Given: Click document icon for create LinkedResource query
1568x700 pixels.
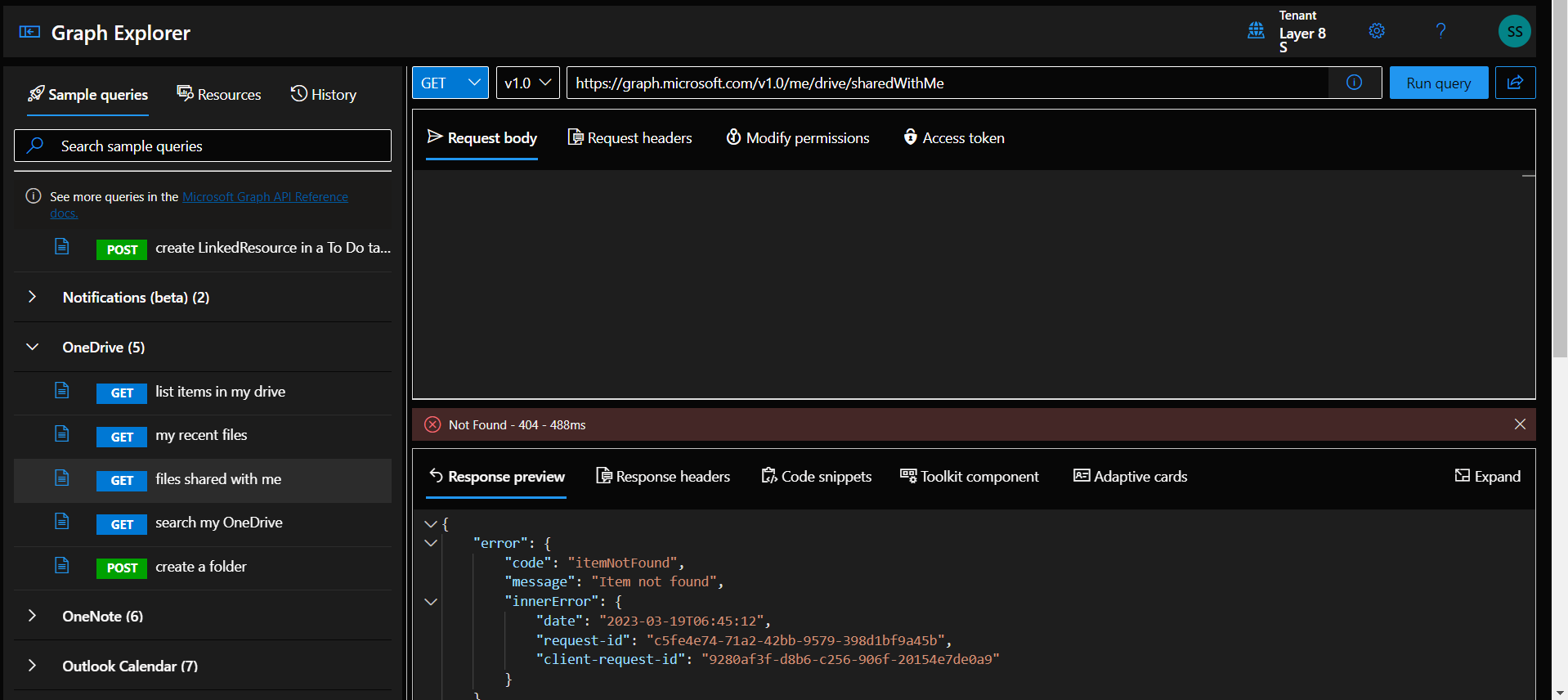Looking at the screenshot, I should 62,246.
